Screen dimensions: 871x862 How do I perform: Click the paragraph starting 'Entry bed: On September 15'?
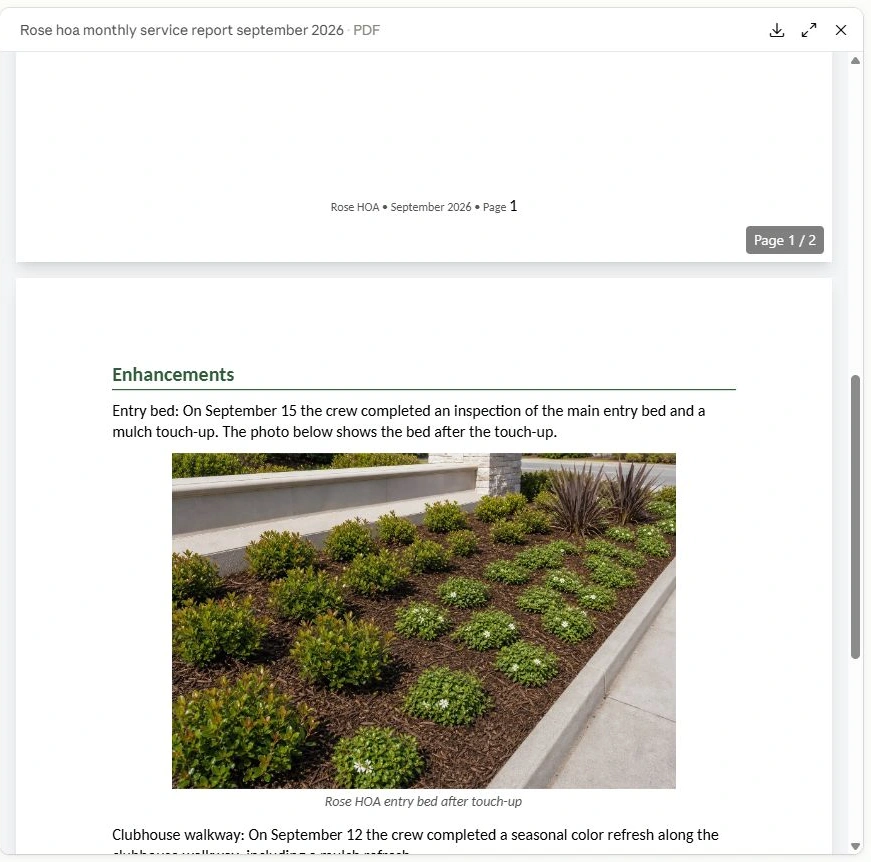[x=409, y=421]
